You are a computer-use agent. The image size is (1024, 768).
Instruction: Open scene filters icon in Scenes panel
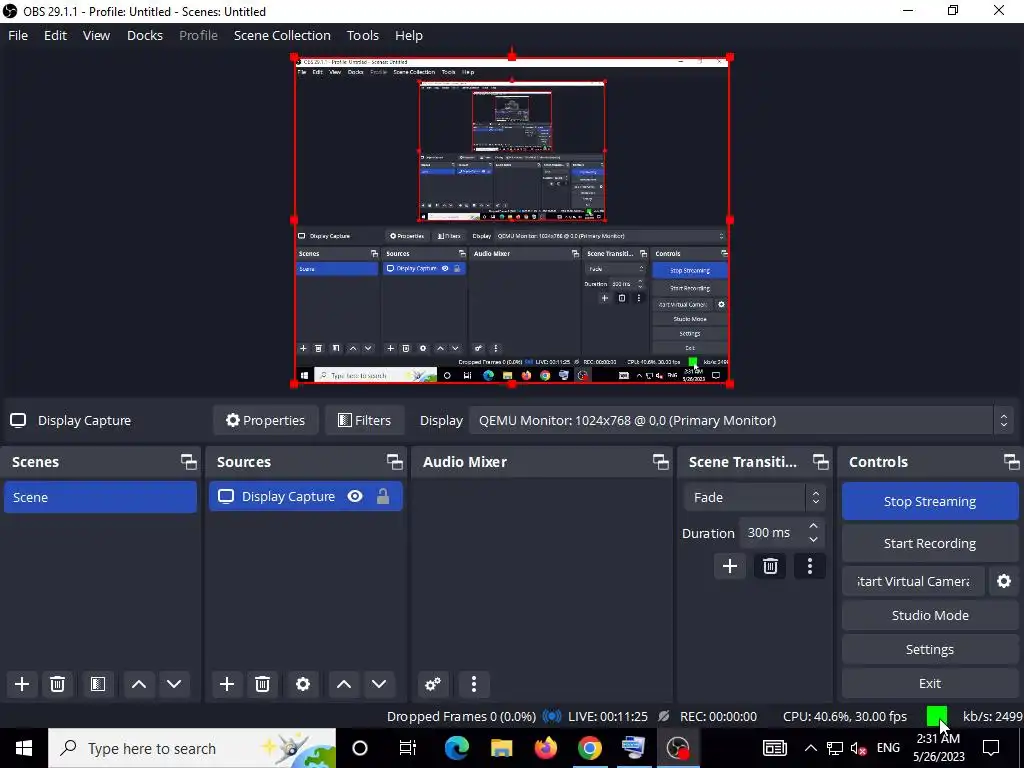(x=98, y=684)
